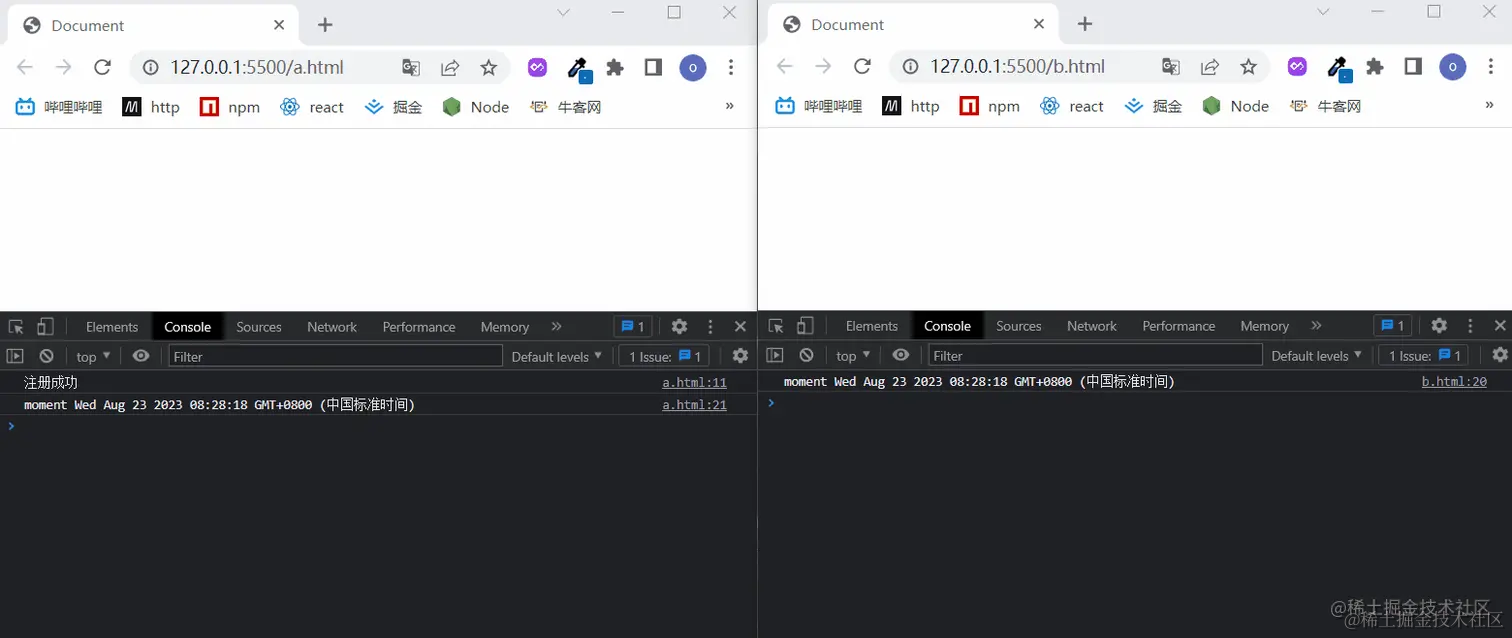Open npm bookmark in a.html window
This screenshot has height=638, width=1512.
click(x=230, y=107)
